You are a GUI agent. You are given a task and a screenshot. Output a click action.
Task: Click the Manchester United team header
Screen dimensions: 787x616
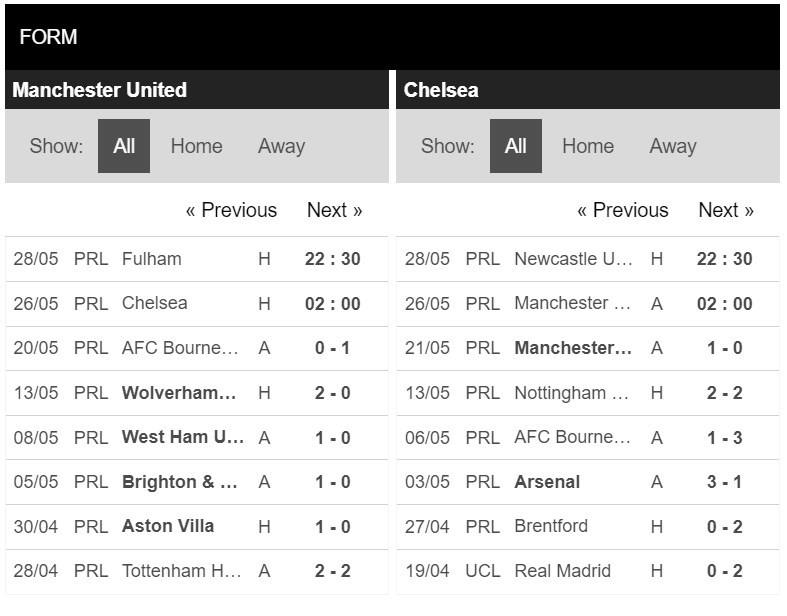[x=197, y=90]
